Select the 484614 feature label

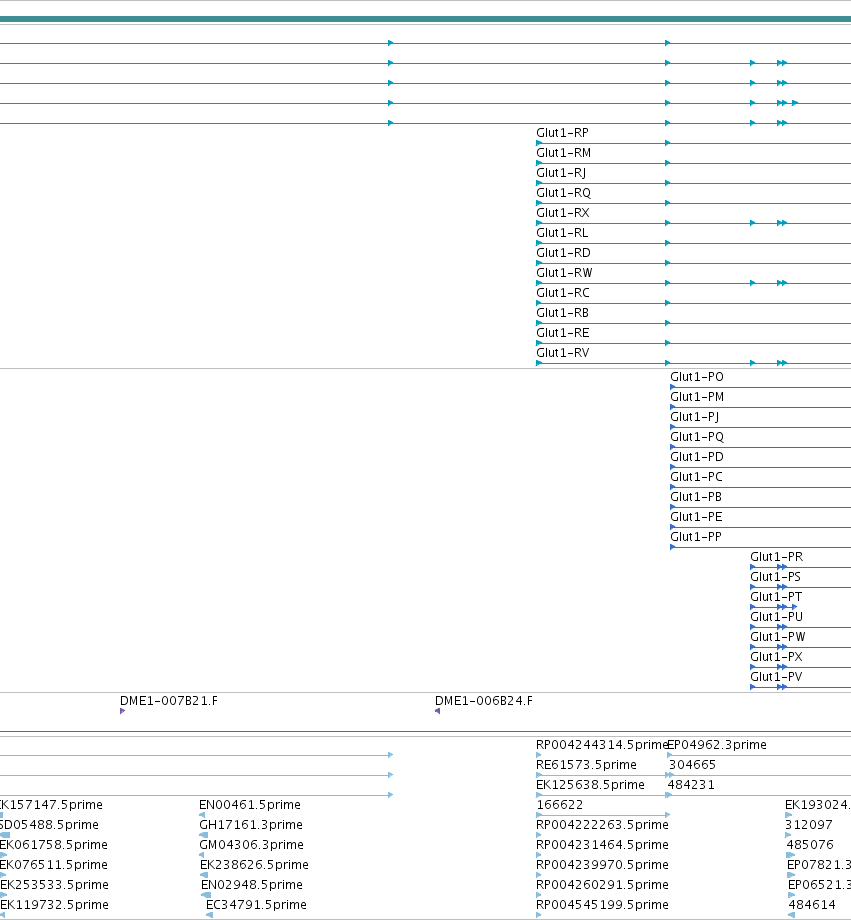coord(812,904)
